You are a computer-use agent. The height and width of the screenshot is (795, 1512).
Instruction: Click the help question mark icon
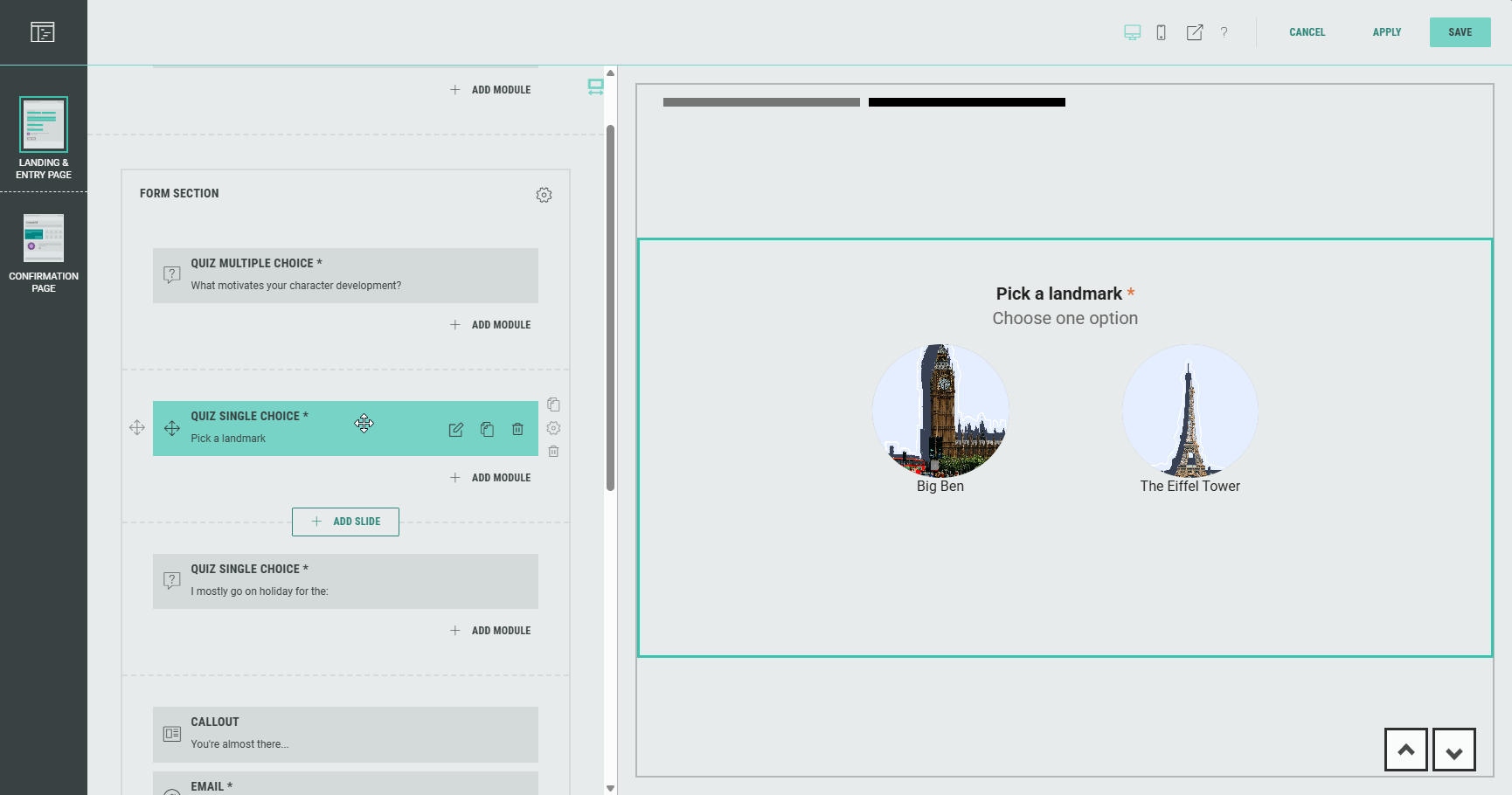[x=1224, y=32]
